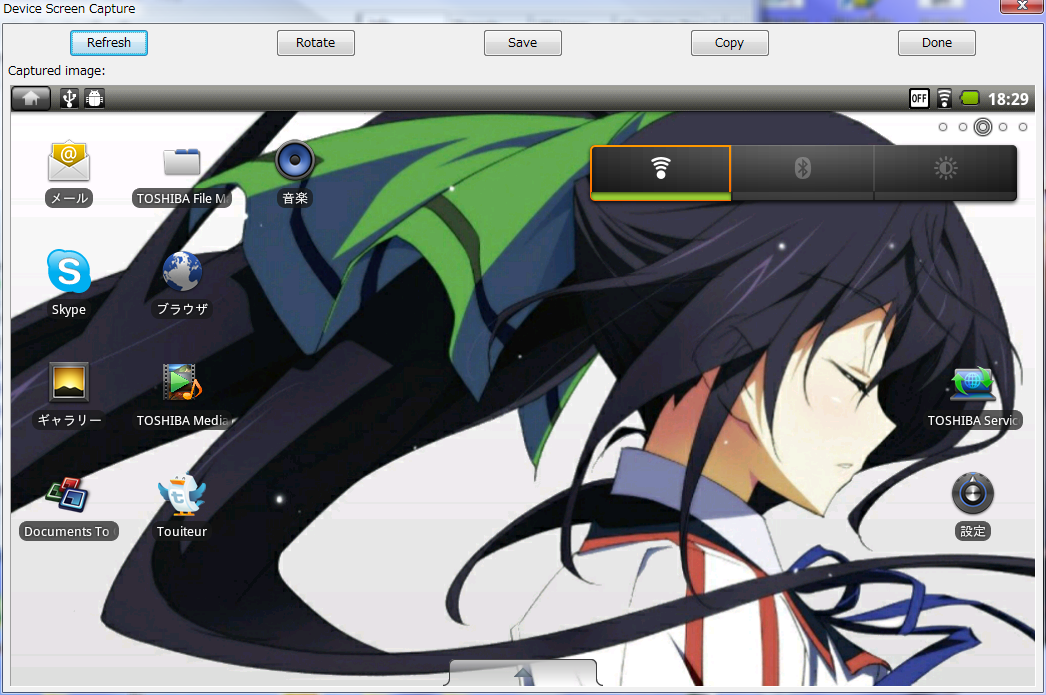Open the TOSHIBA Service Station icon
The image size is (1046, 695).
tap(973, 384)
